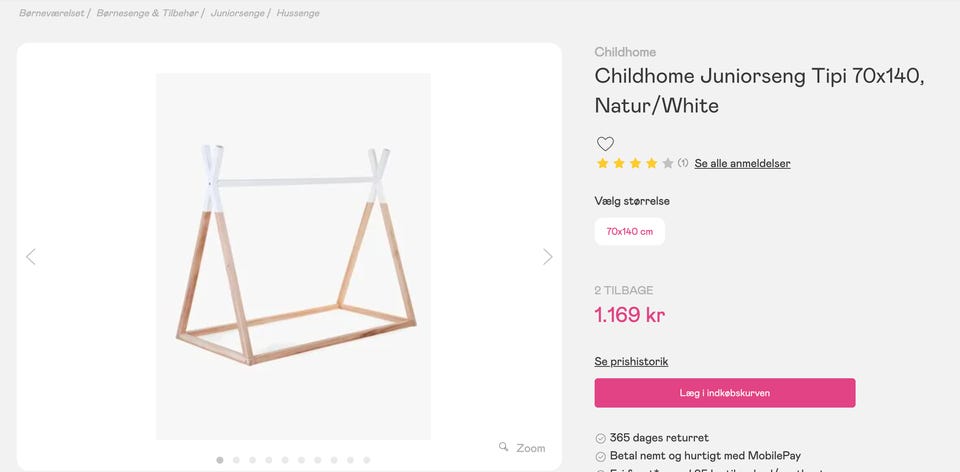Choose the 70x140 cm size option
This screenshot has height=472, width=960.
[629, 231]
